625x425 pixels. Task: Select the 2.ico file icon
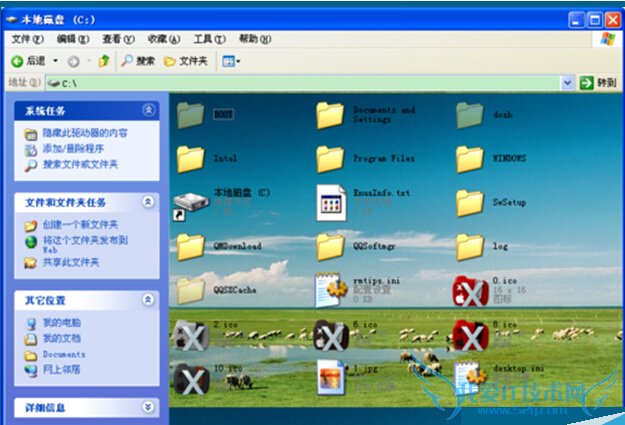[x=192, y=335]
